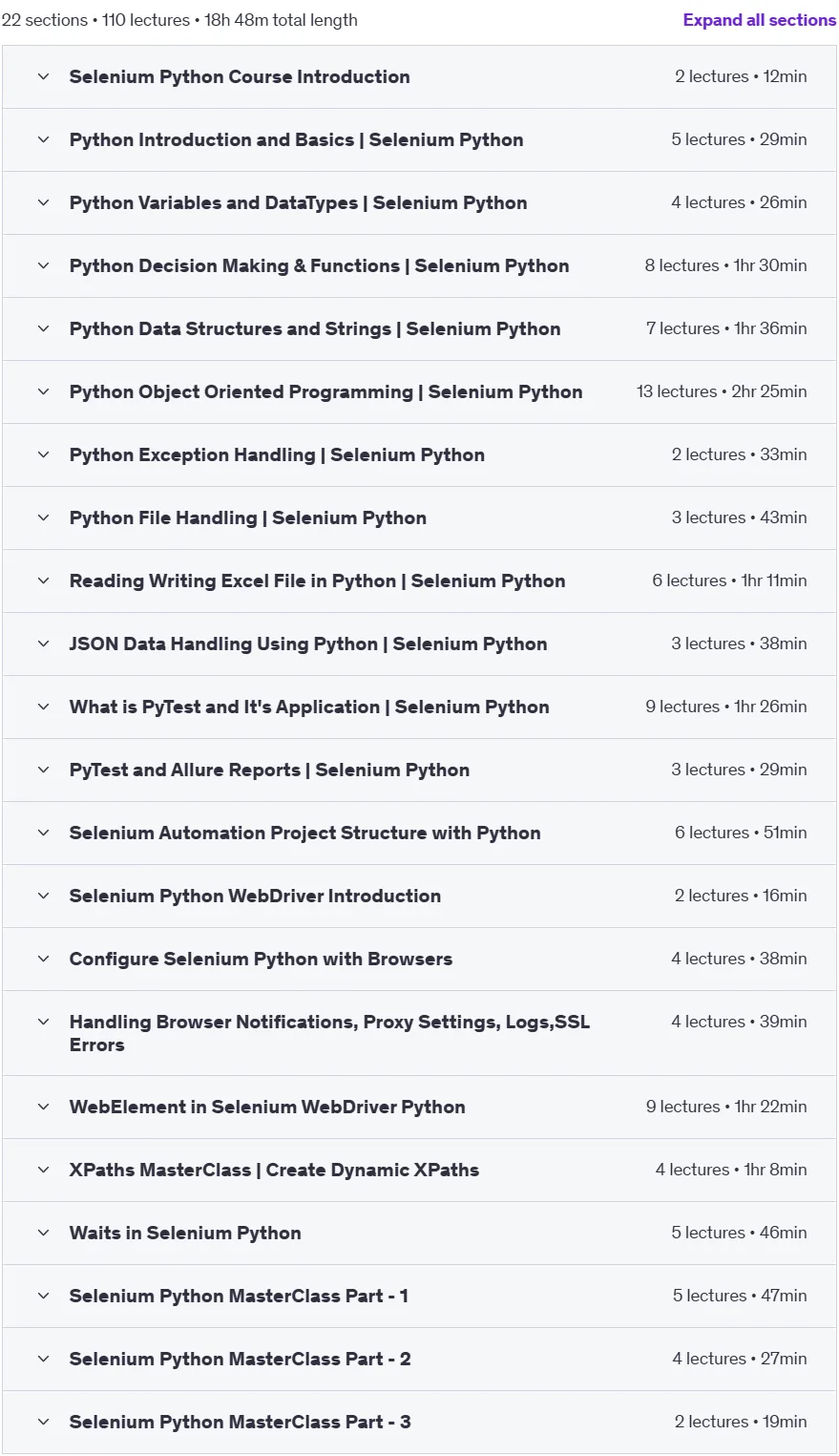Open Python Object Oriented Programming title
The image size is (839, 1456).
coord(325,391)
